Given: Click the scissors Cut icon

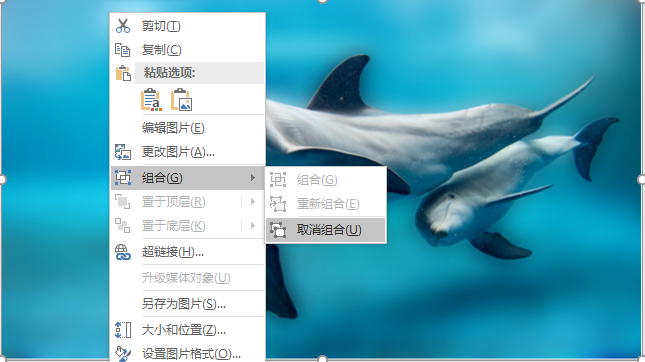Looking at the screenshot, I should [123, 26].
